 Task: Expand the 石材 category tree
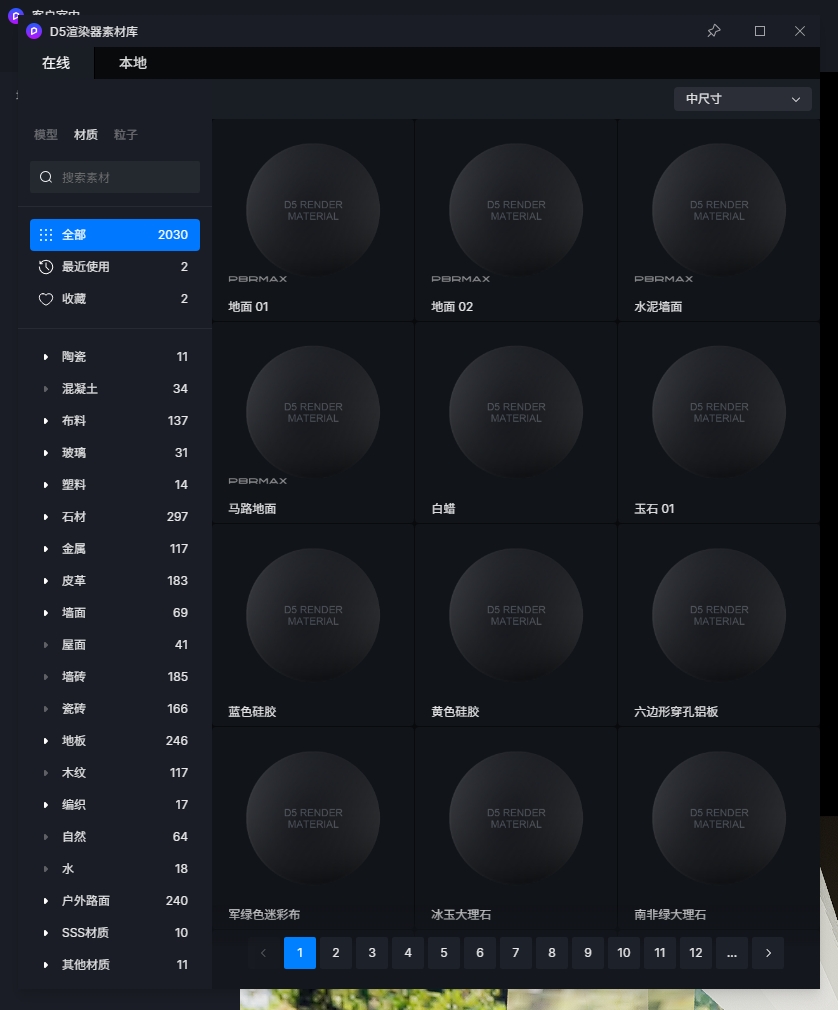tap(46, 517)
